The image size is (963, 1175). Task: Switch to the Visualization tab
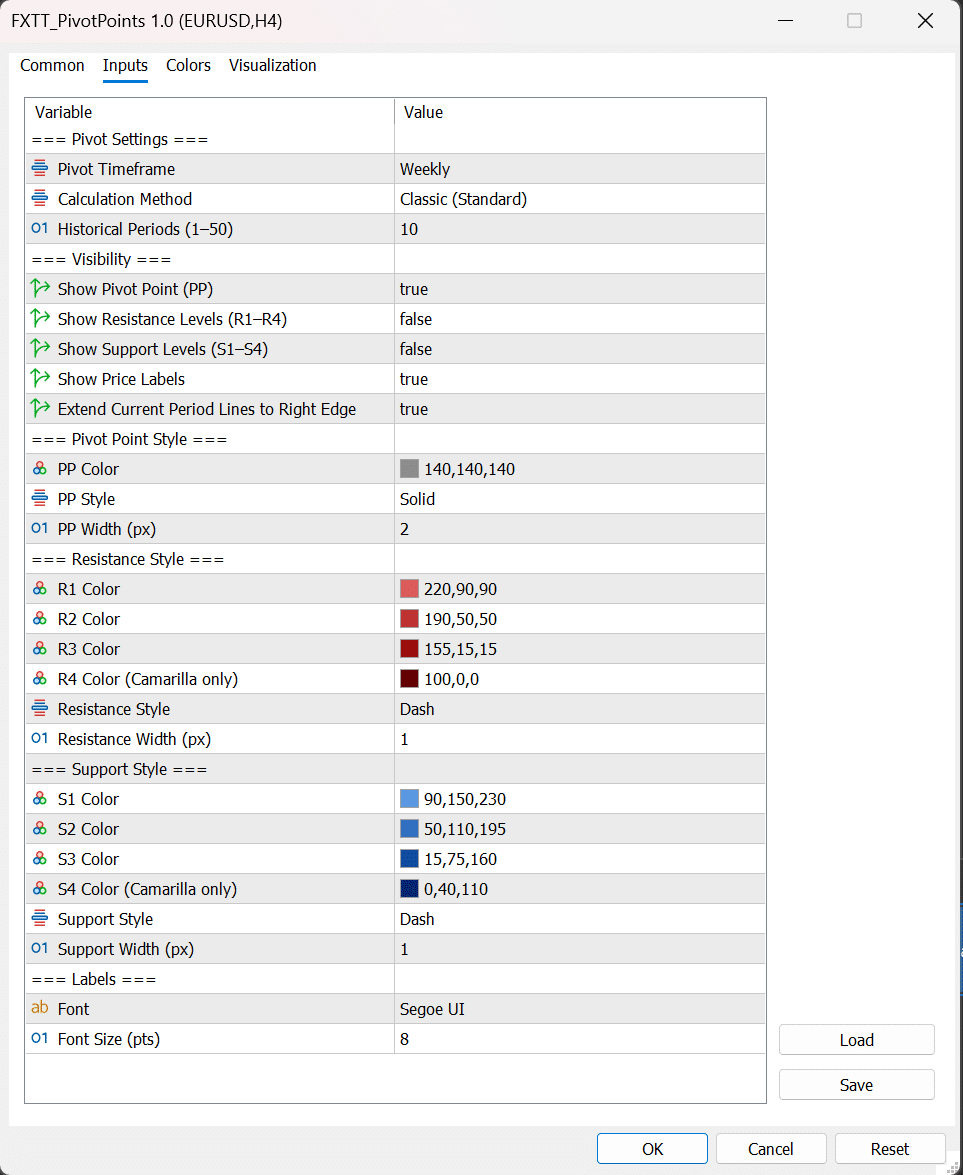coord(272,66)
